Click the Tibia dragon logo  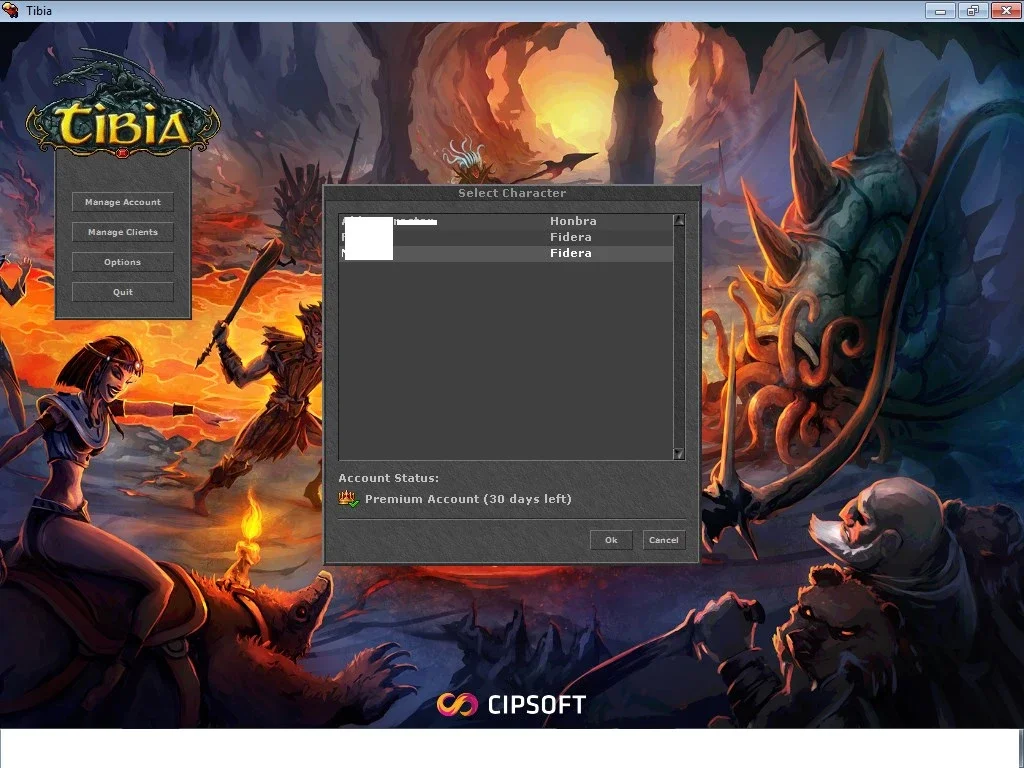click(x=122, y=106)
